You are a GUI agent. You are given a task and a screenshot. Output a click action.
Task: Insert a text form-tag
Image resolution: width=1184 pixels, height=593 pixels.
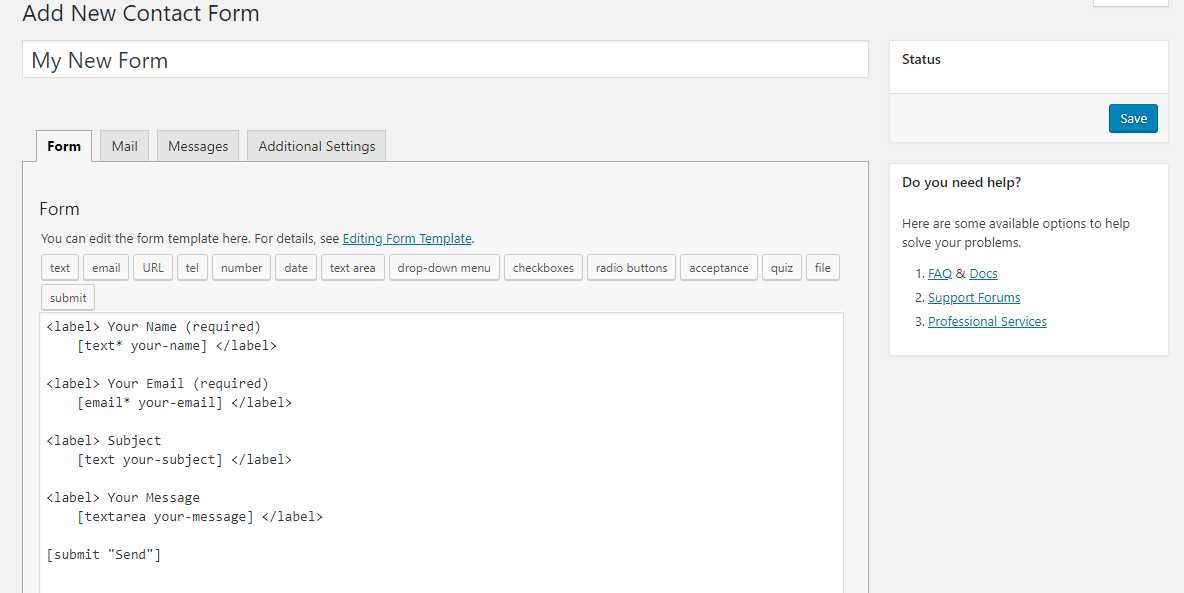coord(59,267)
